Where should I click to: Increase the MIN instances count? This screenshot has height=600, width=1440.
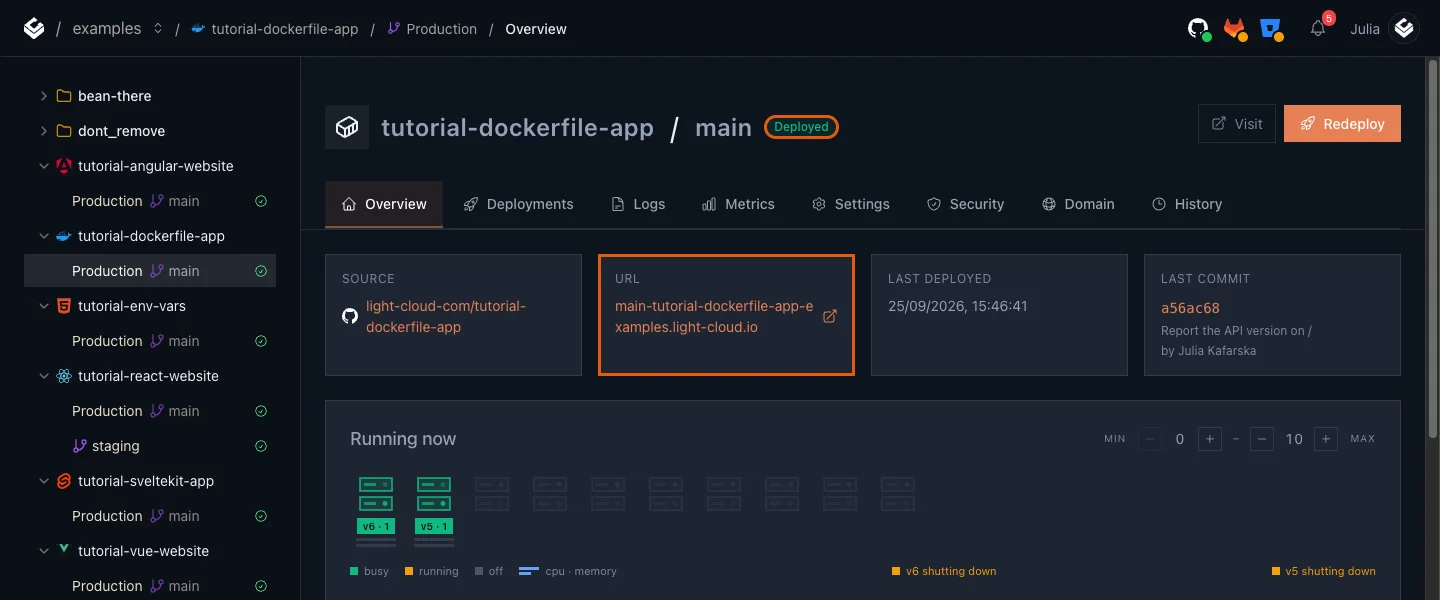[1209, 439]
